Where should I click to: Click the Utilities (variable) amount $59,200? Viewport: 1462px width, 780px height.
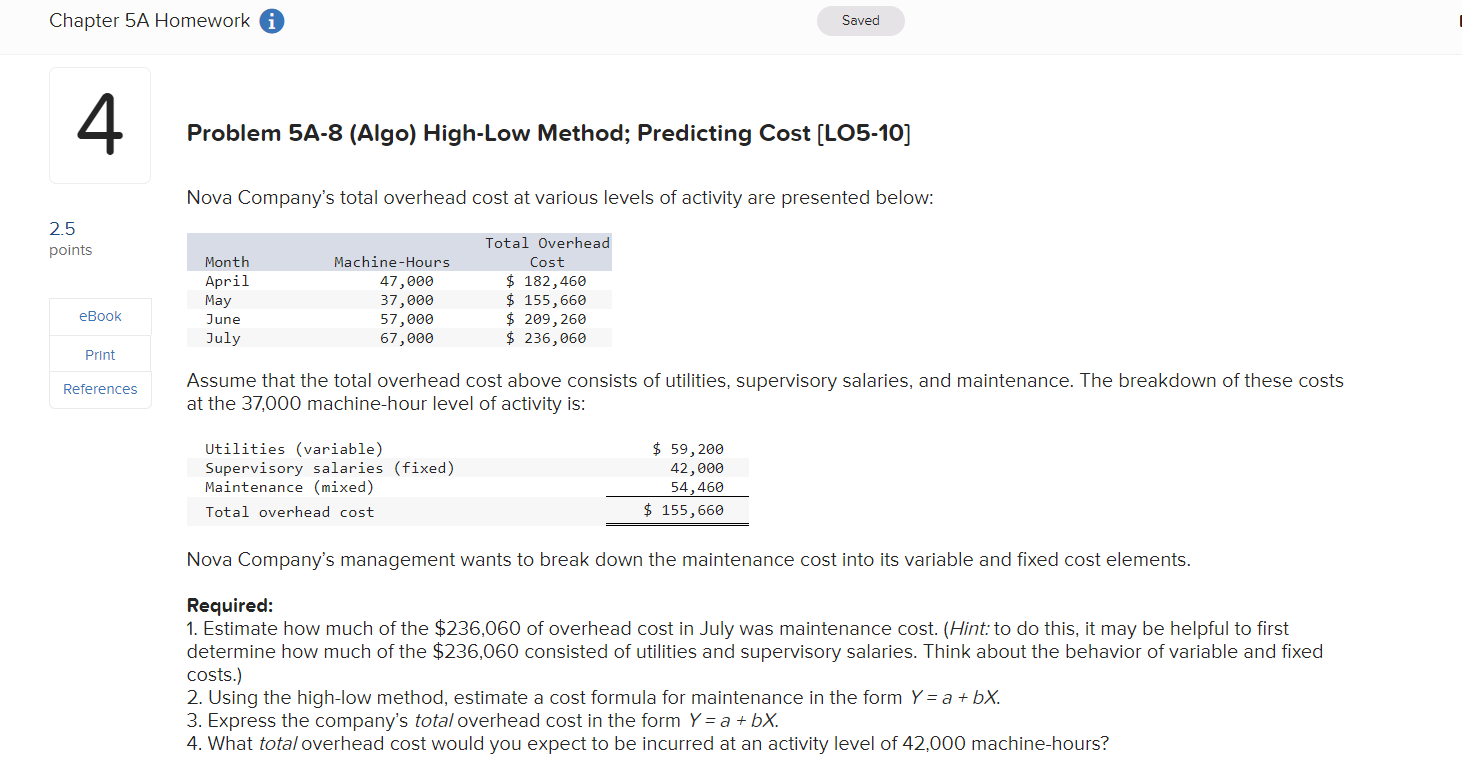(x=689, y=448)
